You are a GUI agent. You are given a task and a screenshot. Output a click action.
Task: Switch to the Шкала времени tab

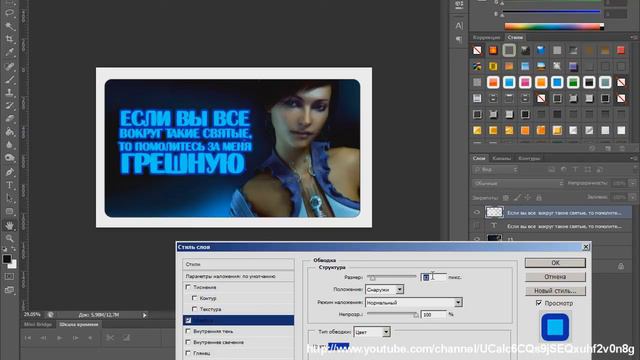tap(79, 324)
